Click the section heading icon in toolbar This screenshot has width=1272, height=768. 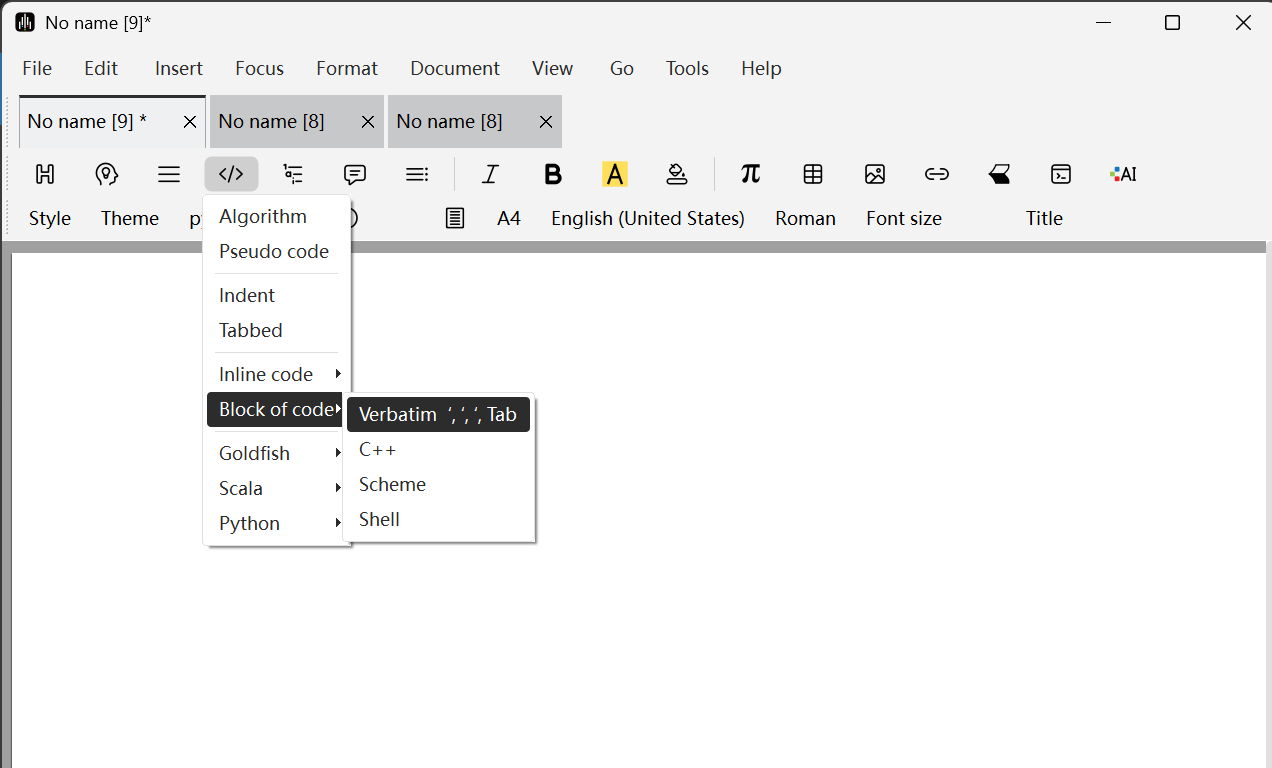click(45, 174)
